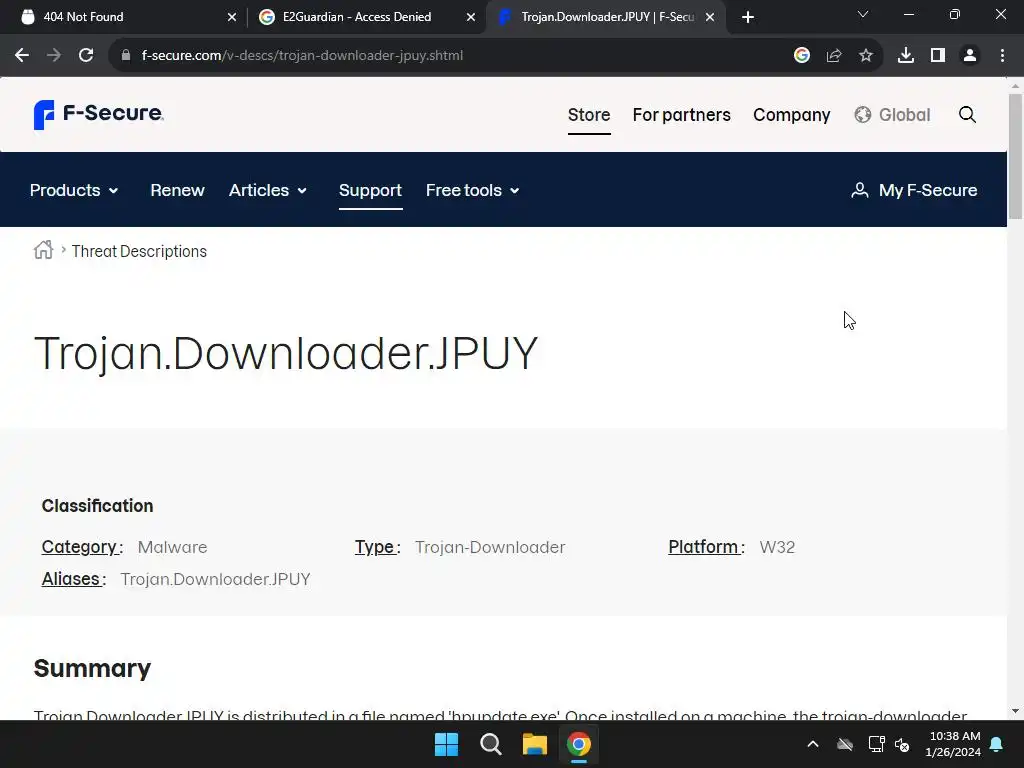The image size is (1024, 768).
Task: Show hidden tray icons
Action: click(x=813, y=744)
